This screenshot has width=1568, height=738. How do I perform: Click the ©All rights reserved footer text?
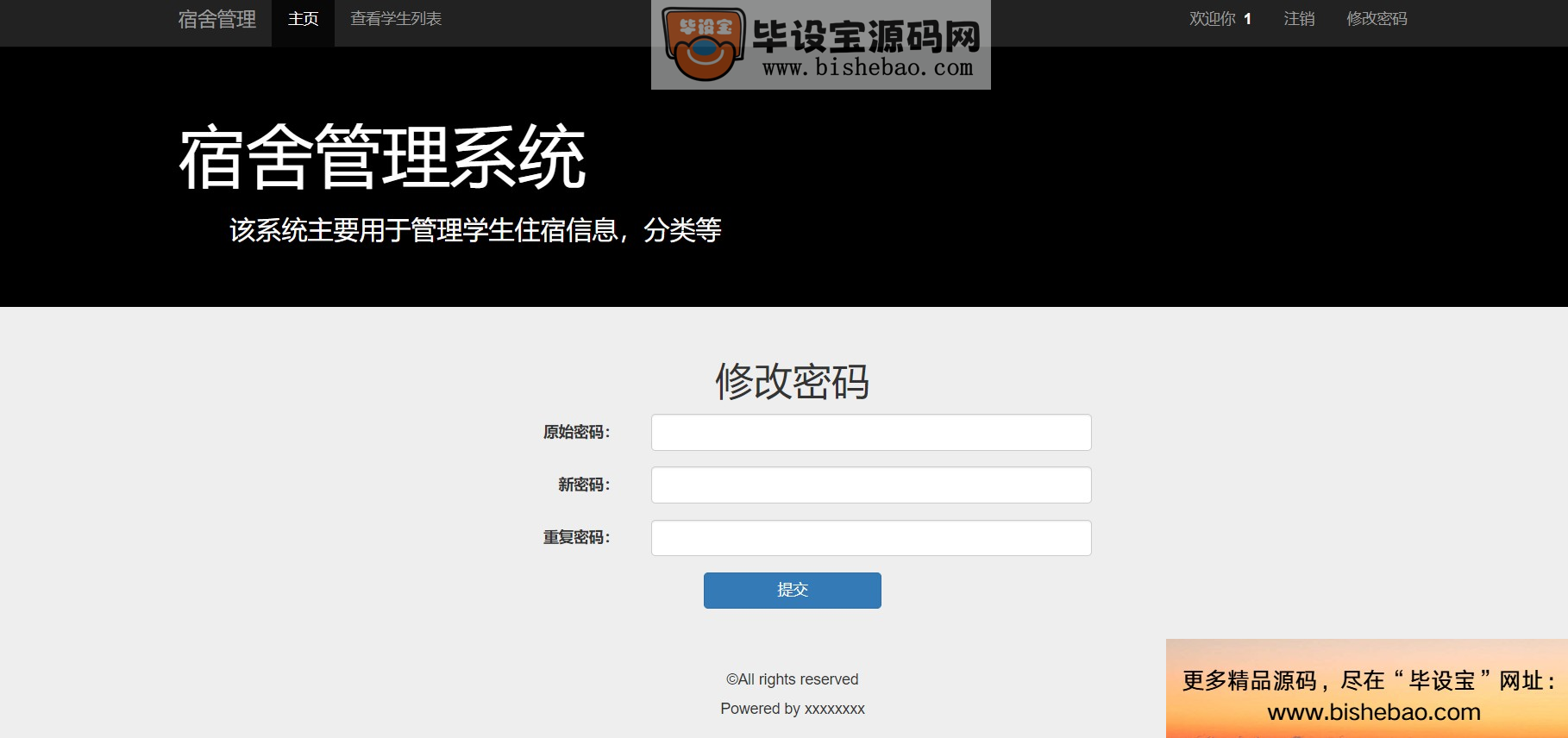point(793,679)
